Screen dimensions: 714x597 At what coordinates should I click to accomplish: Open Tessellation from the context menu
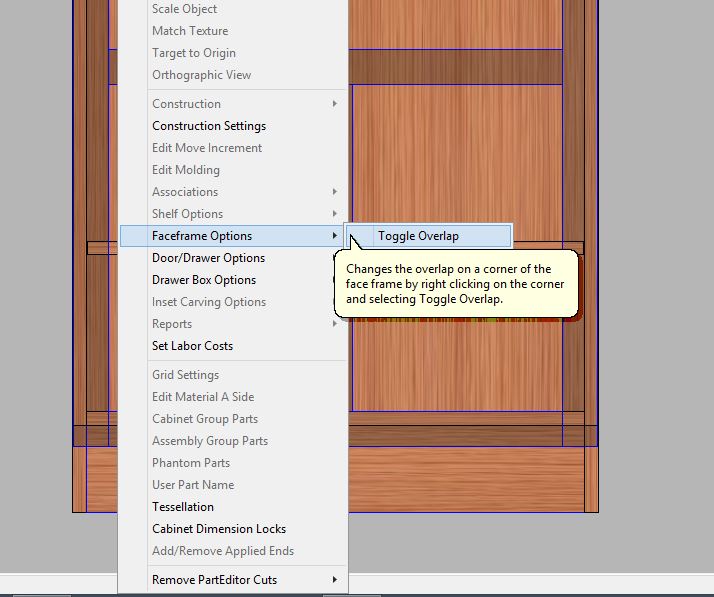coord(183,507)
